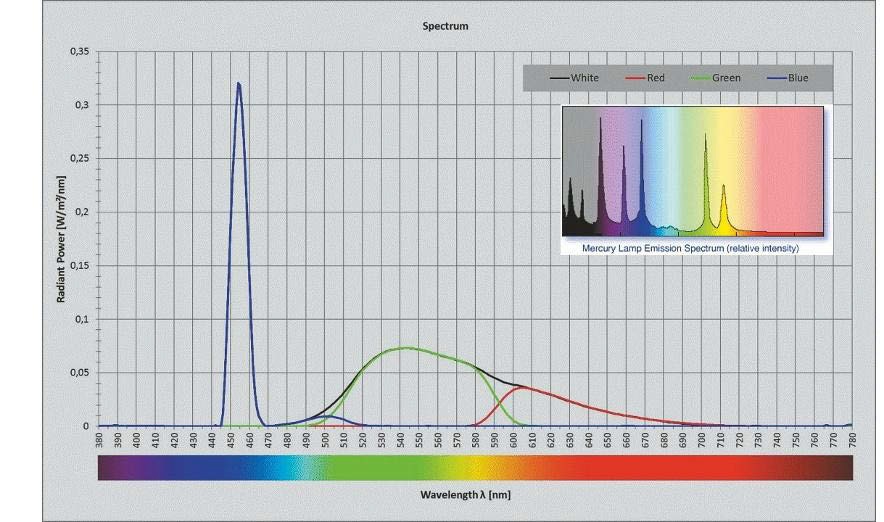Select the Red series in legend
Screen dimensions: 884x522
click(x=655, y=77)
